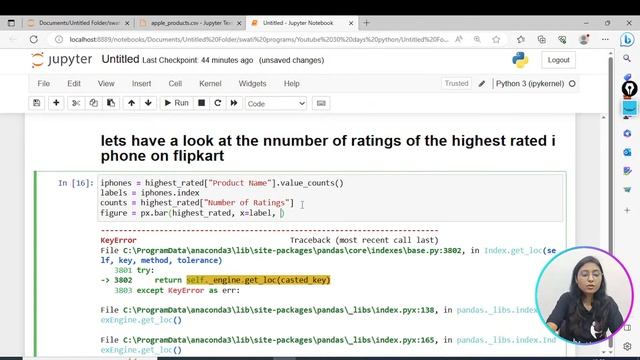Screen dimensions: 640x360
Task: Reload the page with the refresh icon
Action: tap(34, 40)
